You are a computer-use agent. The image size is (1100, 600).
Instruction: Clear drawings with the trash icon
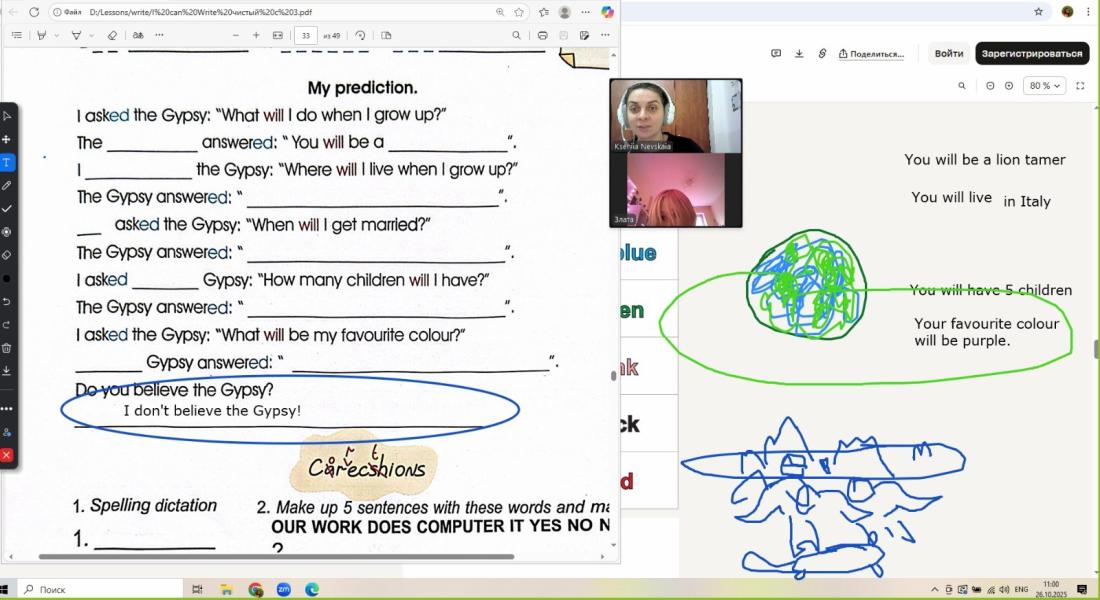[x=7, y=347]
